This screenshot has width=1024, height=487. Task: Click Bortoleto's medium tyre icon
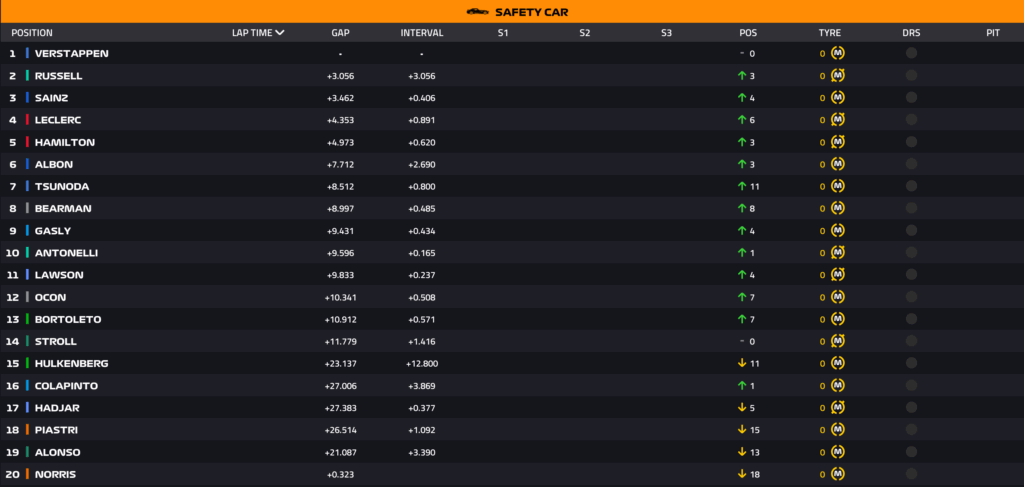tap(837, 320)
